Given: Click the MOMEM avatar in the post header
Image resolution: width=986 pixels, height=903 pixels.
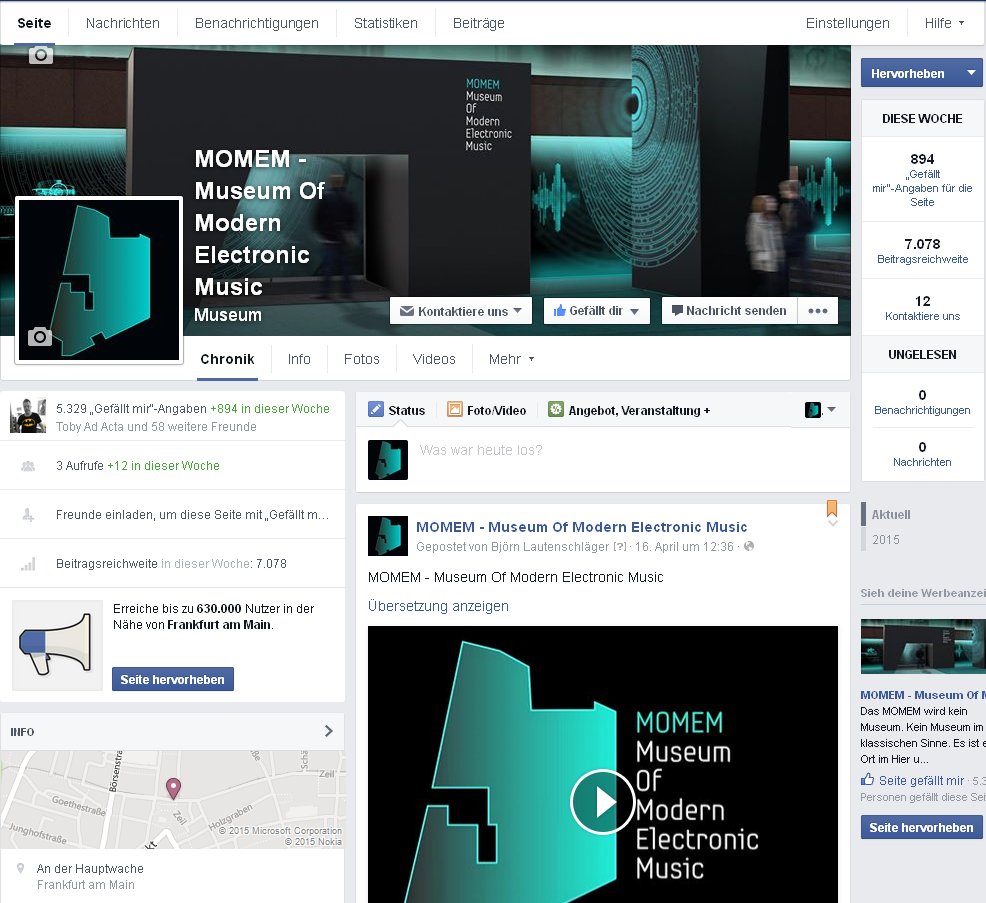Looking at the screenshot, I should pyautogui.click(x=387, y=536).
